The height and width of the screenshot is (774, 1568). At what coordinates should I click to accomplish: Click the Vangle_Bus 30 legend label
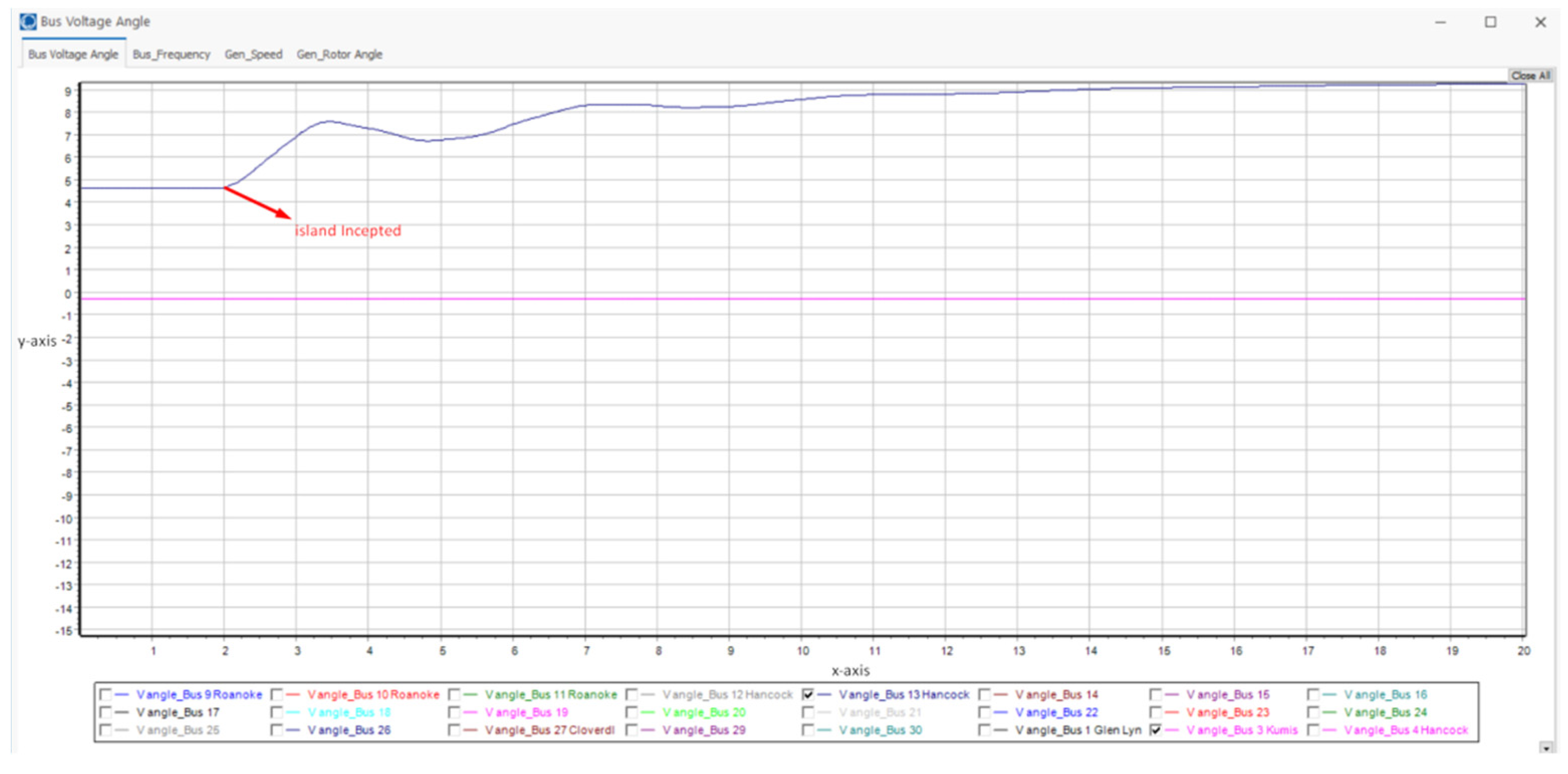(880, 730)
